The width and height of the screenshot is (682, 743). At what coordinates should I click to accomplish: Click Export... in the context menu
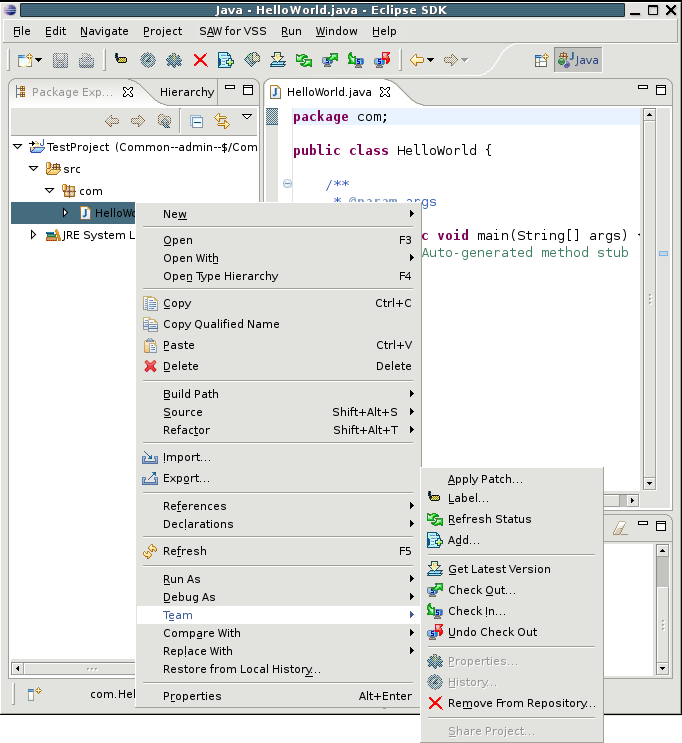278,479
